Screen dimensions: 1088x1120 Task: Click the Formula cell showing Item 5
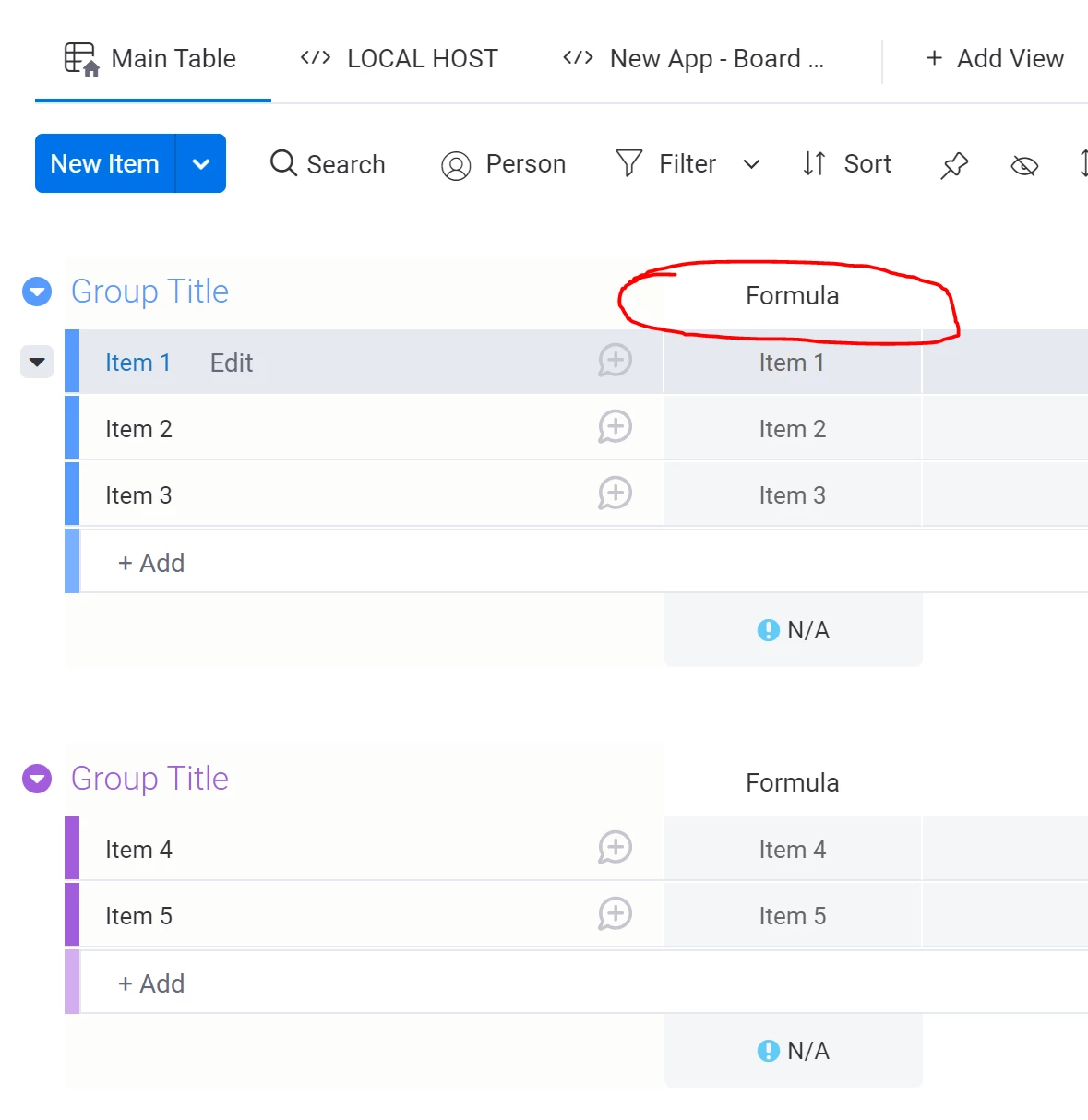click(x=793, y=916)
